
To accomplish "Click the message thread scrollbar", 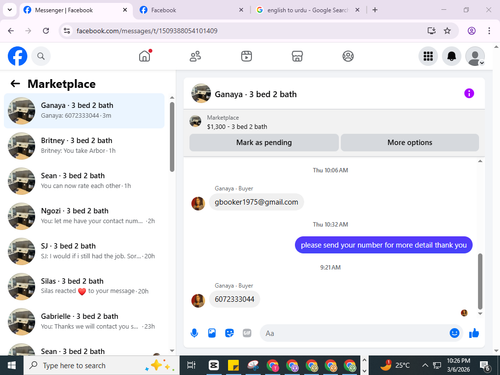I will coord(480,282).
